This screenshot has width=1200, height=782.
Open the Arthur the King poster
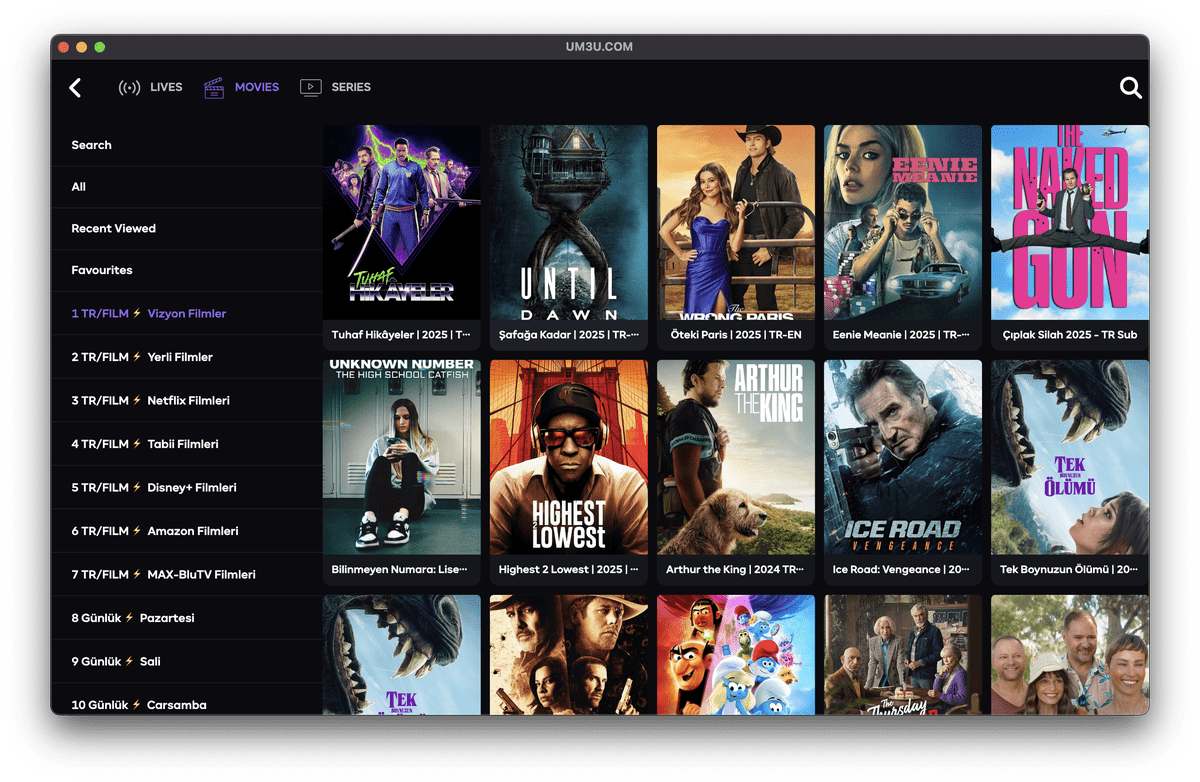tap(736, 457)
